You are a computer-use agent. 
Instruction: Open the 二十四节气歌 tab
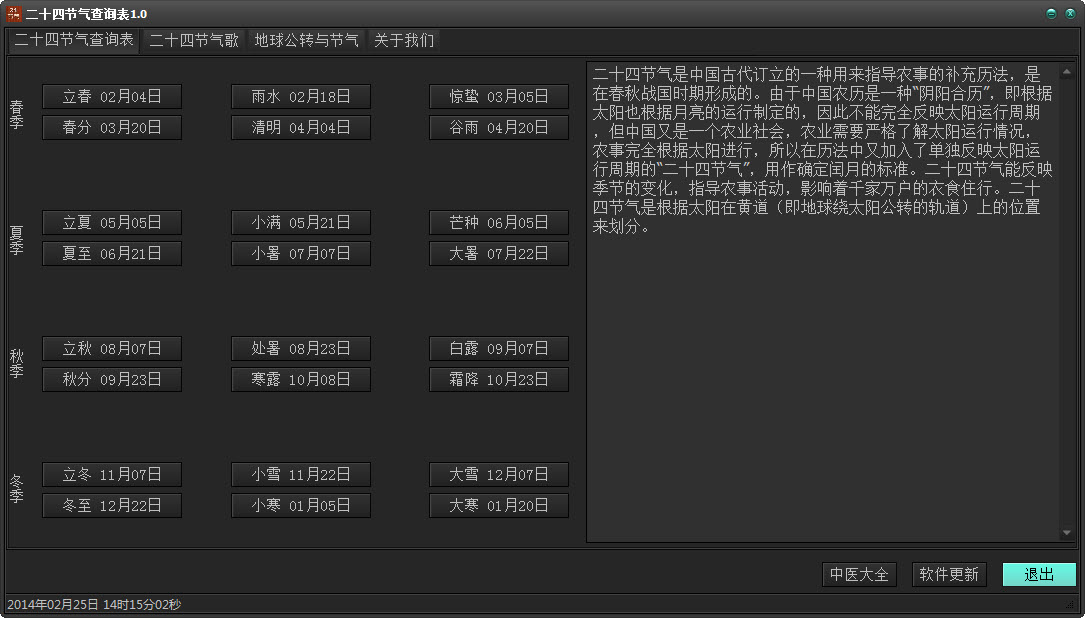(194, 40)
